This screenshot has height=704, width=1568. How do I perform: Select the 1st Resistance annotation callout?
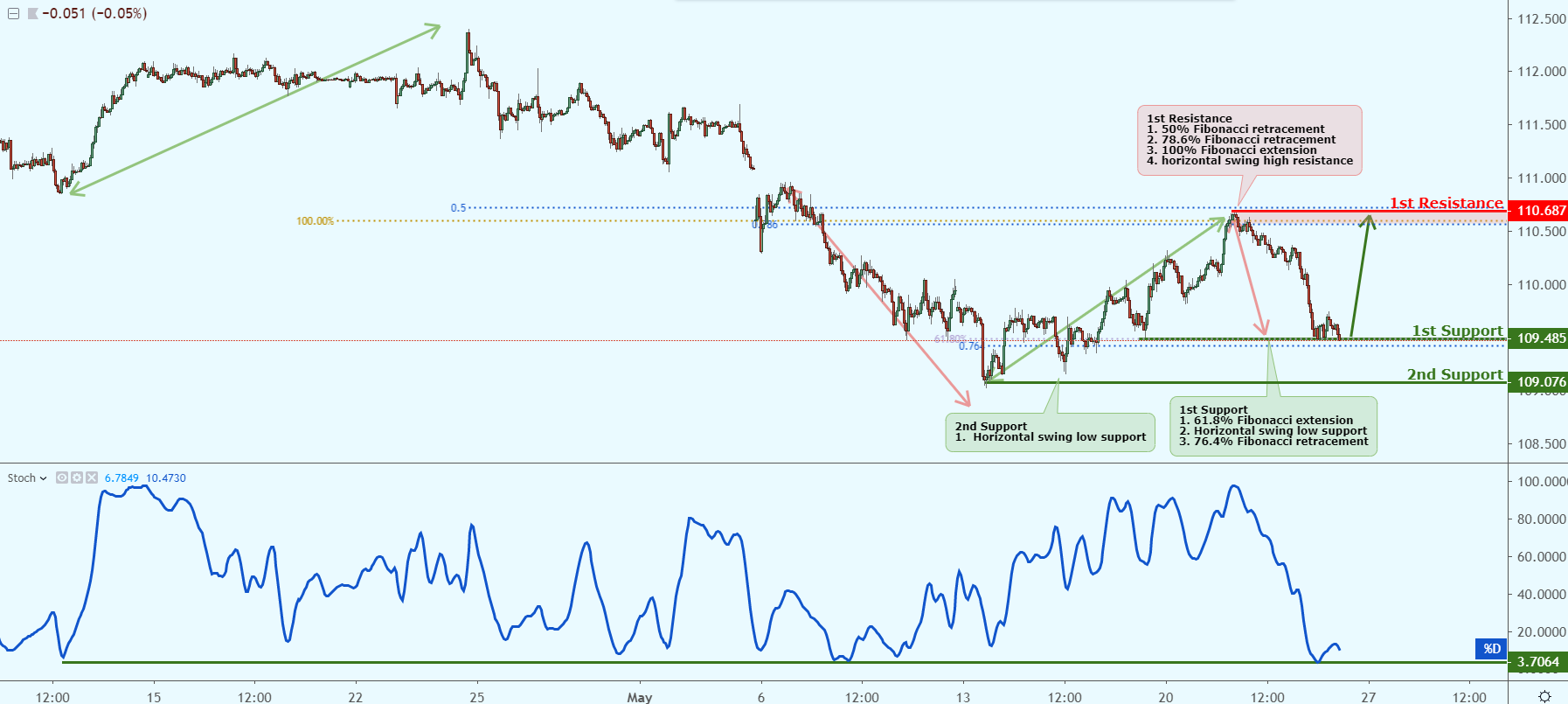tap(1250, 140)
